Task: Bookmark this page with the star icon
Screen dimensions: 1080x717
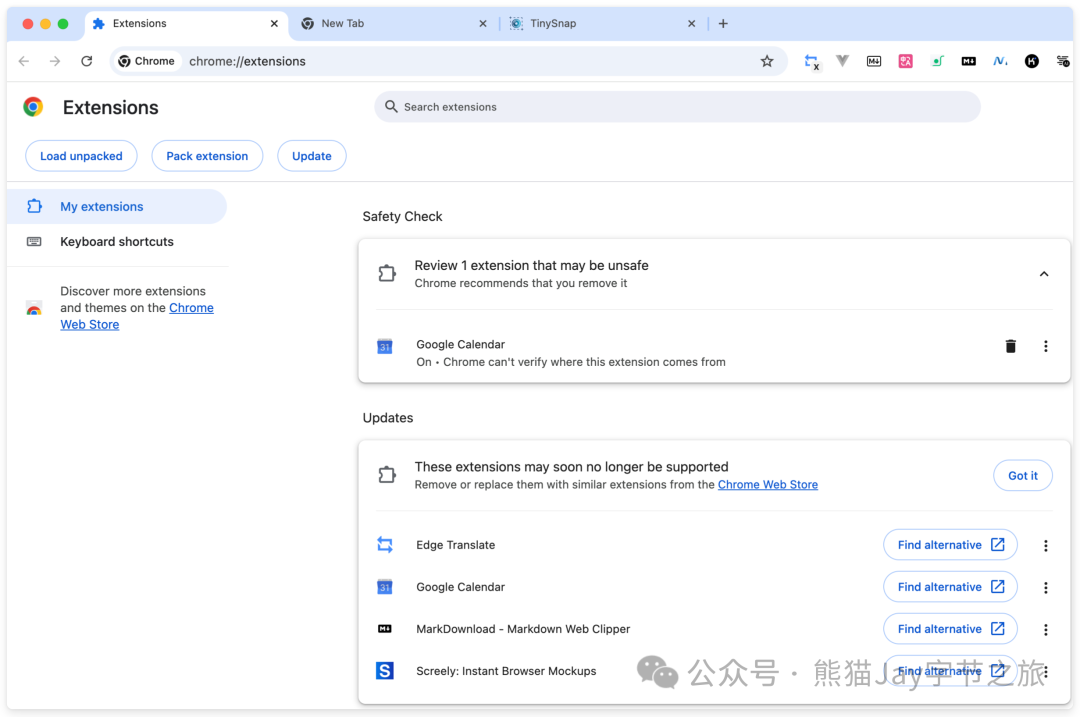Action: click(x=767, y=61)
